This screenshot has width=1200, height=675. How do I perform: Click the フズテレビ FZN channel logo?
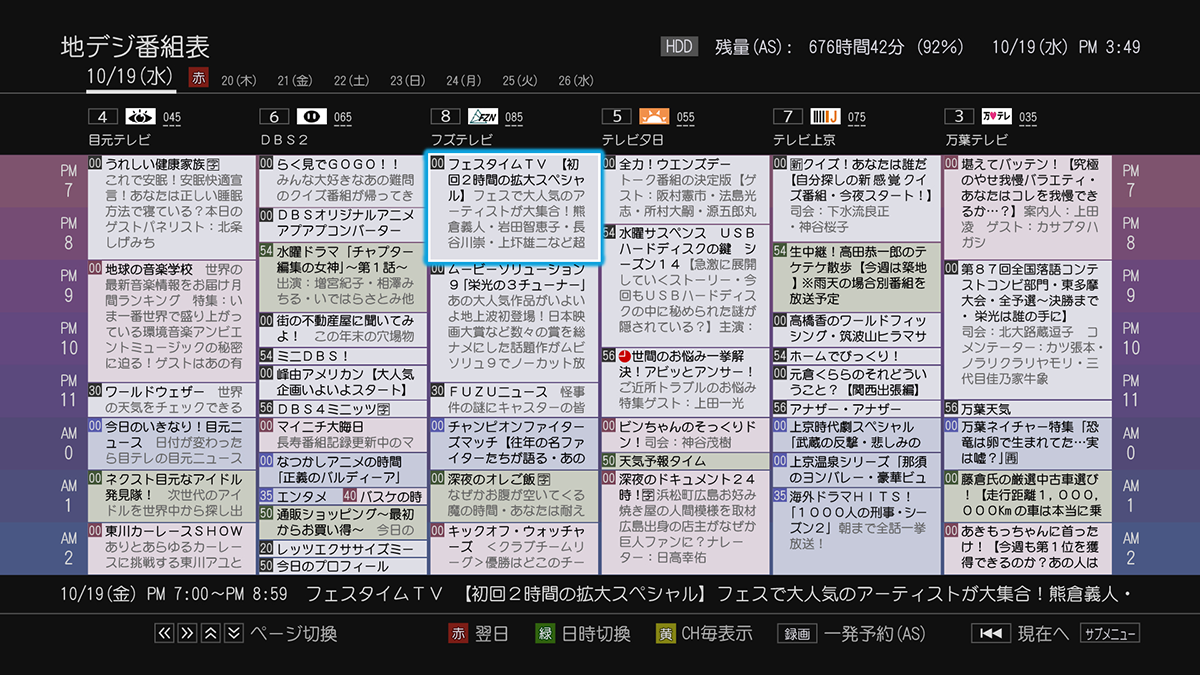[485, 115]
